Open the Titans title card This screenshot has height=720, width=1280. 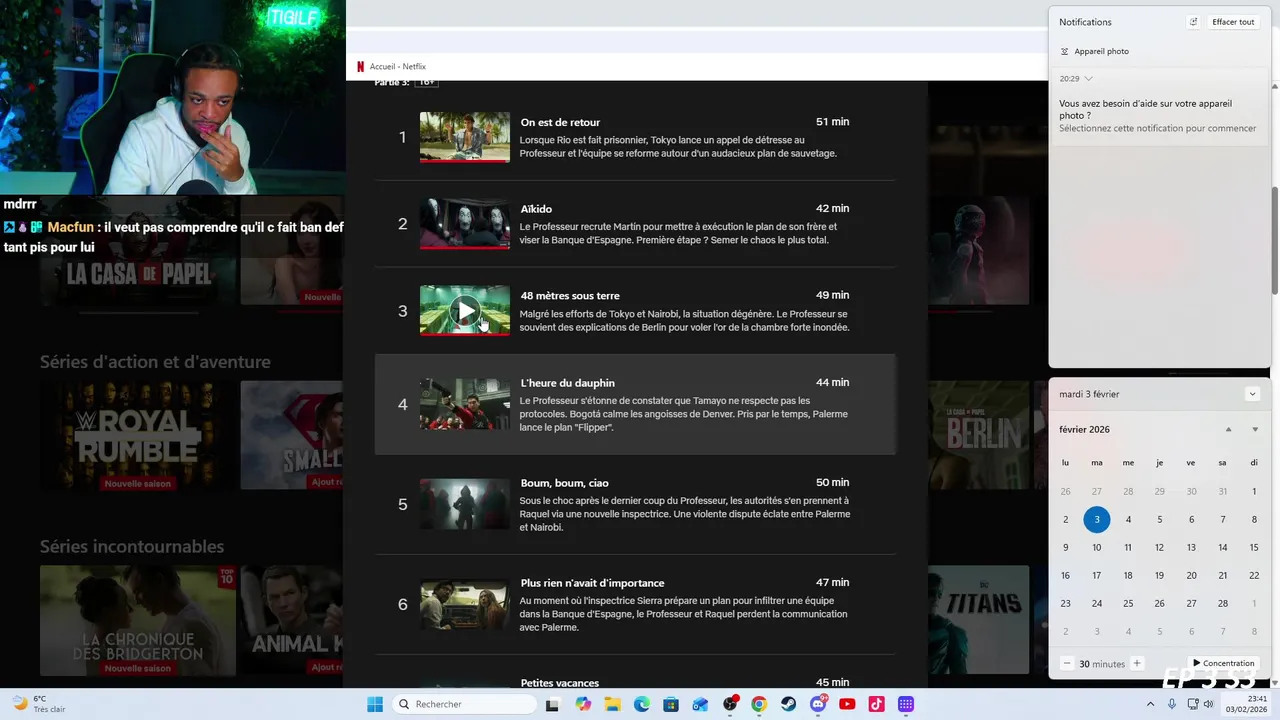(x=979, y=620)
